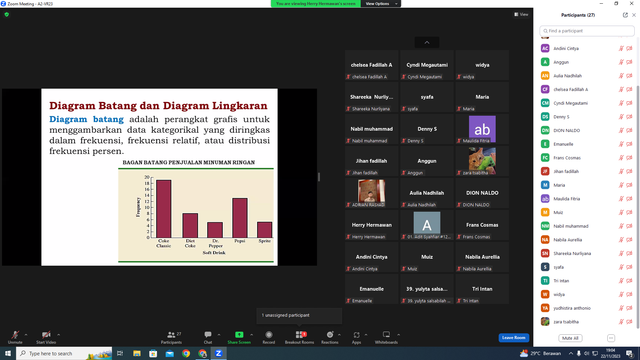Screen dimensions: 640x360
Task: Open video options arrow beside Start Video
Action: (x=59, y=335)
